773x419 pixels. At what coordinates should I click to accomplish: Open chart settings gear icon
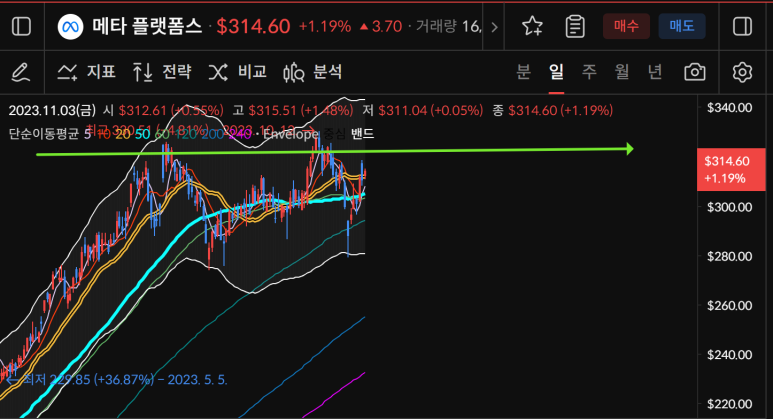point(742,72)
